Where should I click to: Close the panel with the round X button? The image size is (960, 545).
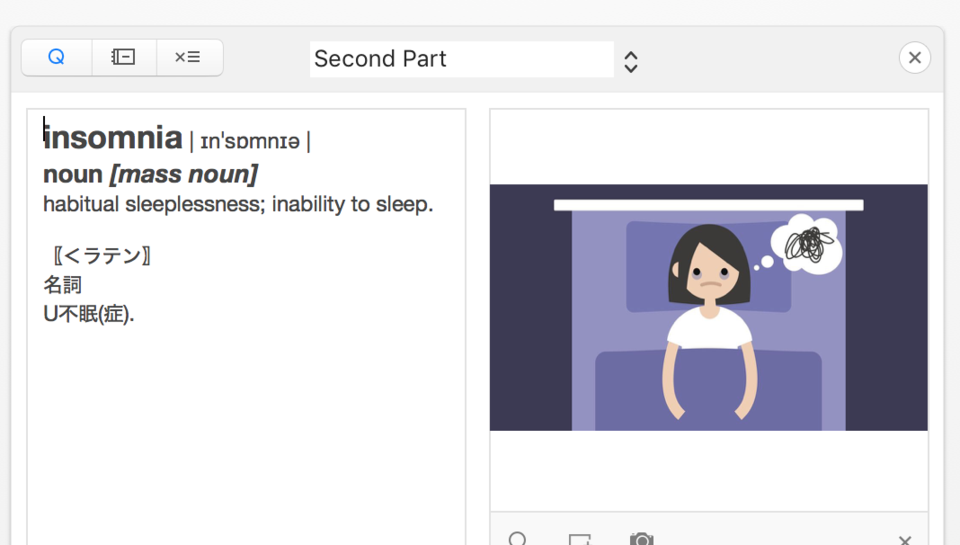pyautogui.click(x=915, y=58)
